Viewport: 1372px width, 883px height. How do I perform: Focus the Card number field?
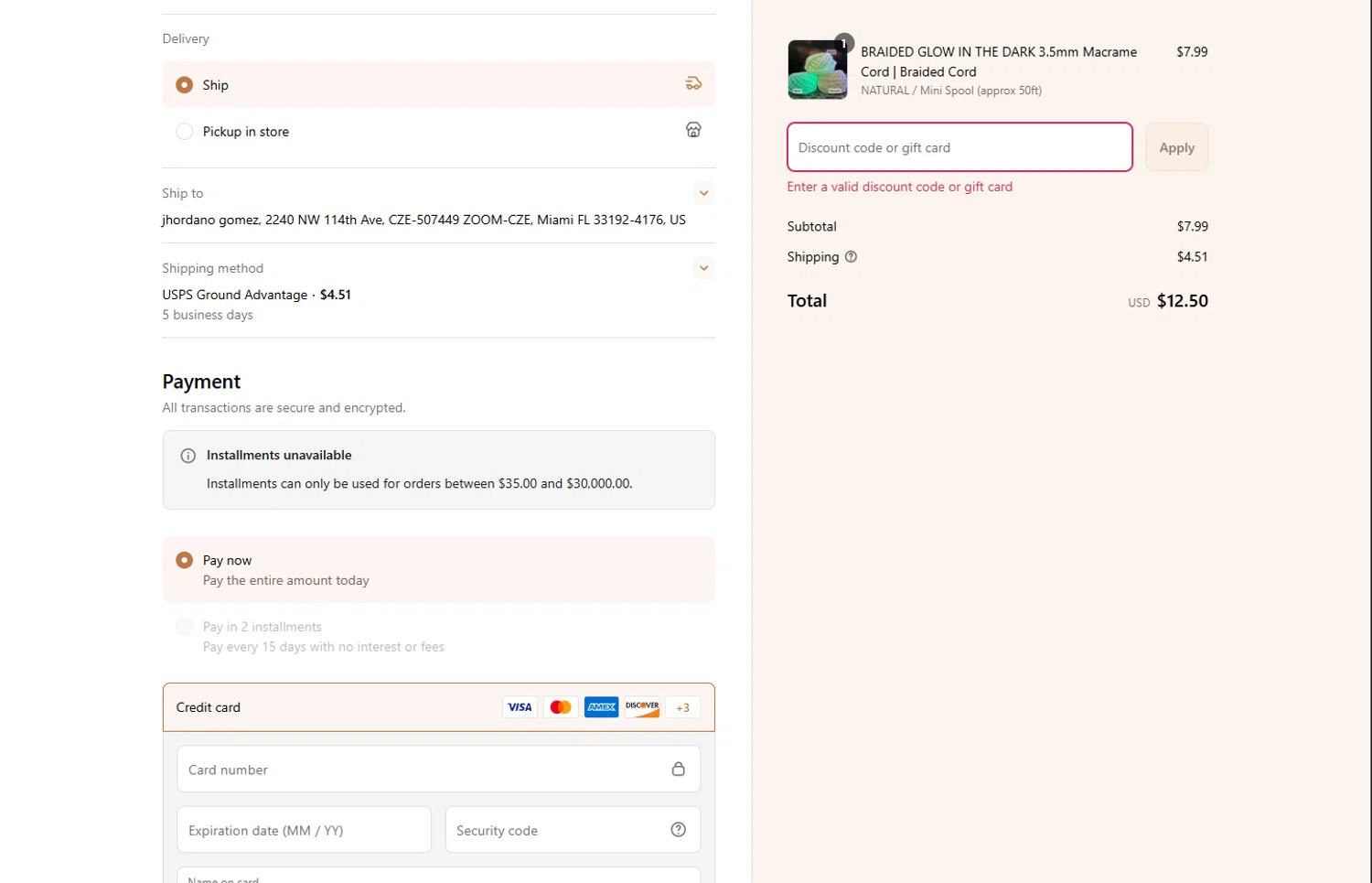coord(439,769)
